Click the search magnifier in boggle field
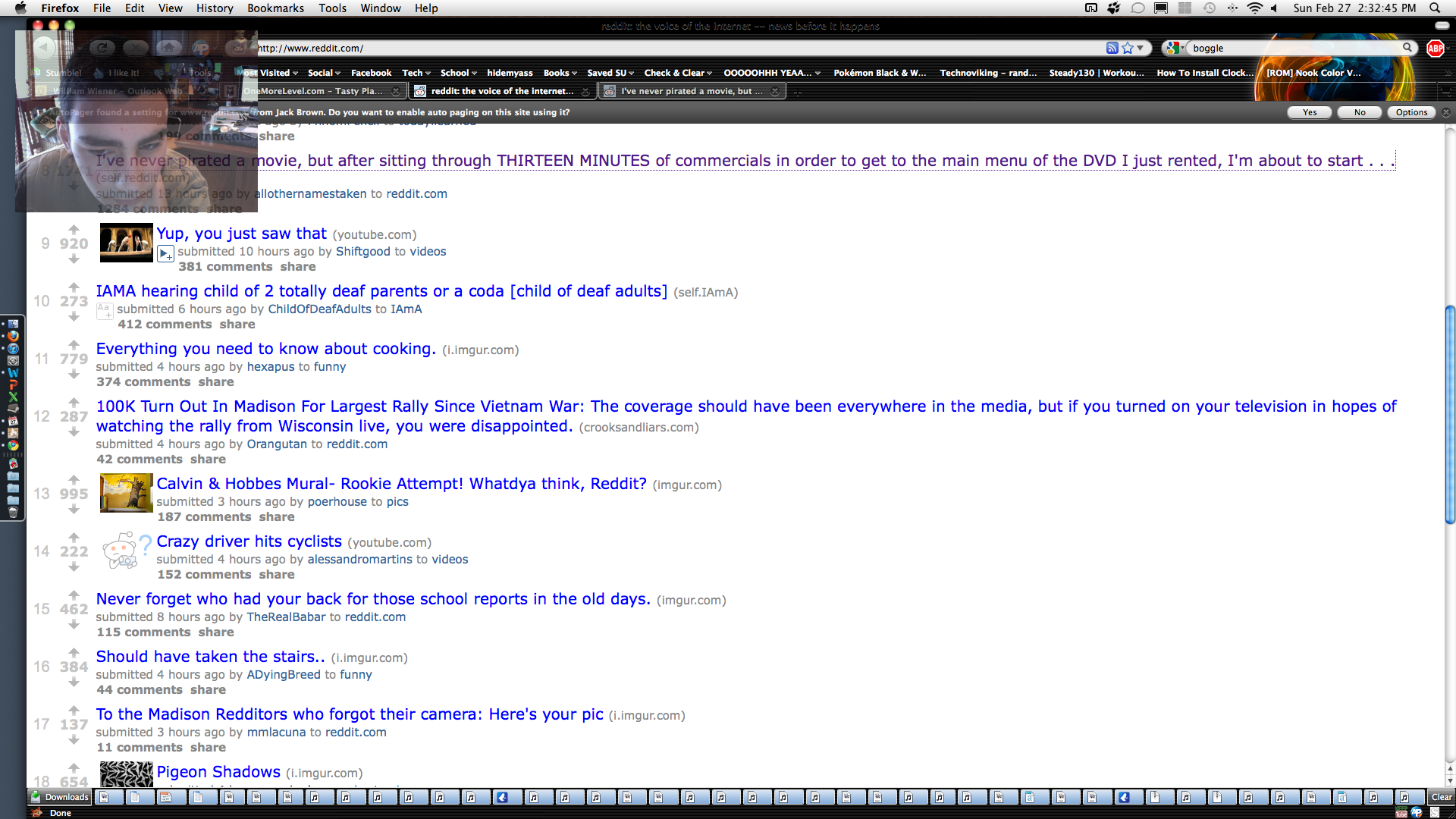The width and height of the screenshot is (1456, 819). (x=1407, y=47)
